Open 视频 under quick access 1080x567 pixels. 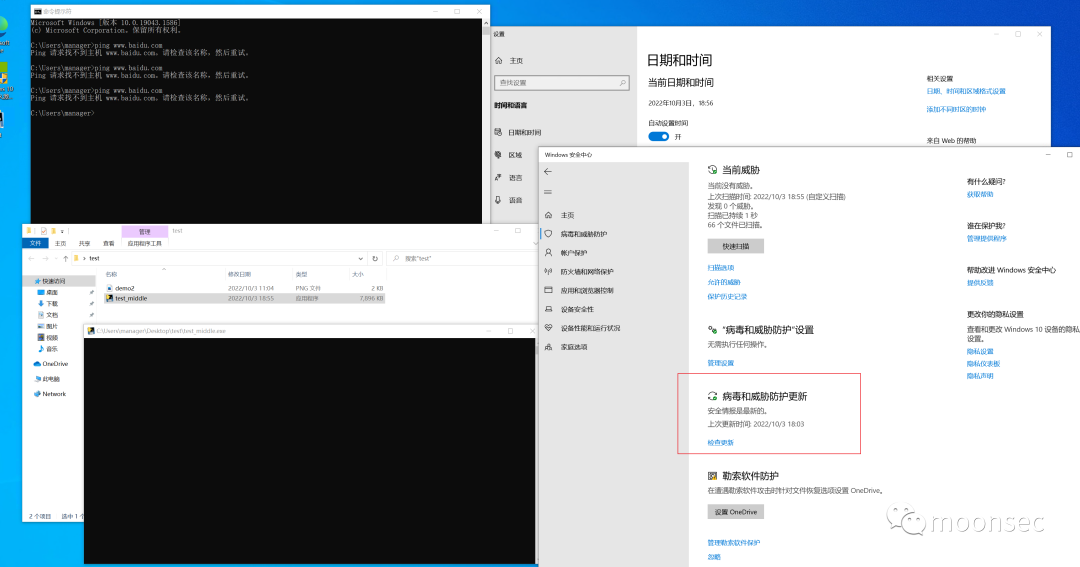click(x=48, y=338)
